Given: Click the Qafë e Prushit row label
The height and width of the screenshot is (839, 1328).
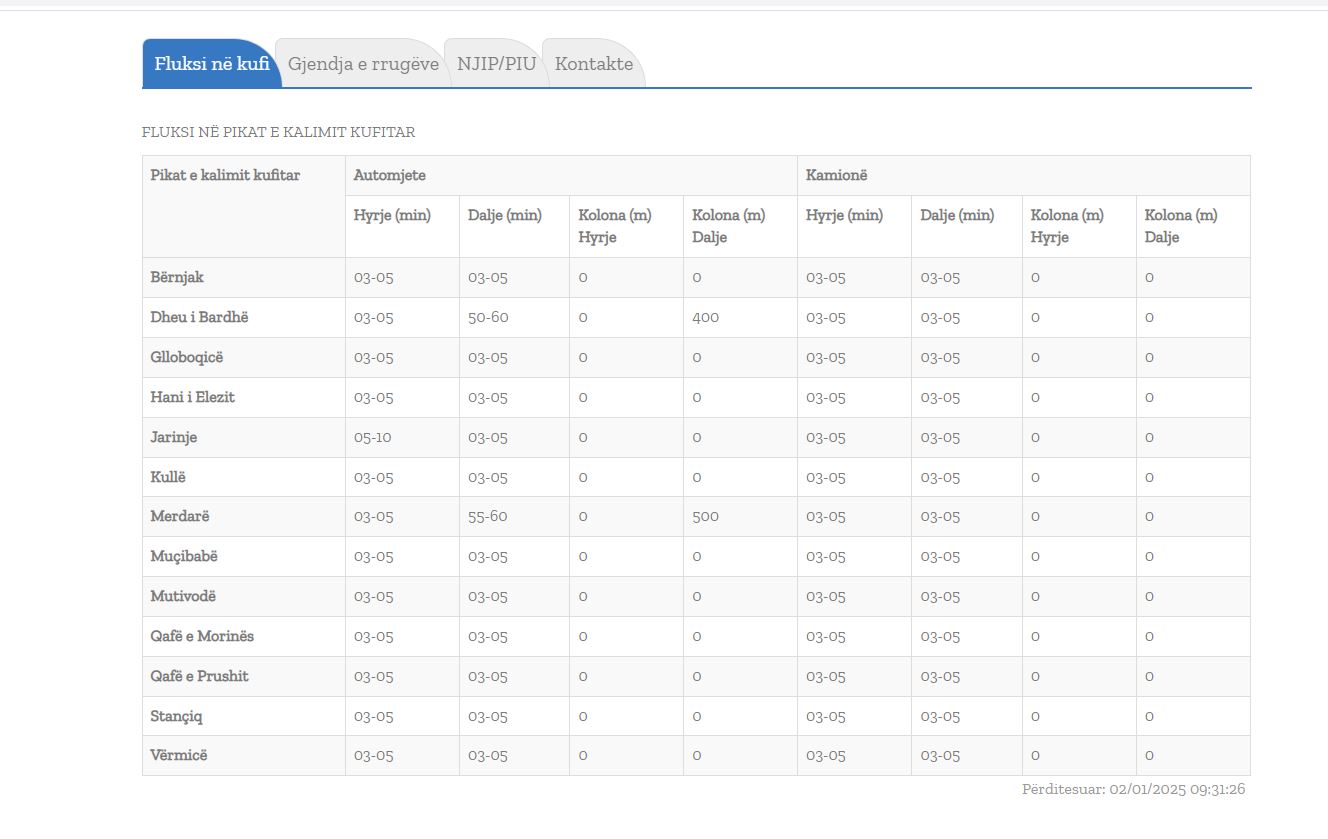Looking at the screenshot, I should [x=200, y=676].
